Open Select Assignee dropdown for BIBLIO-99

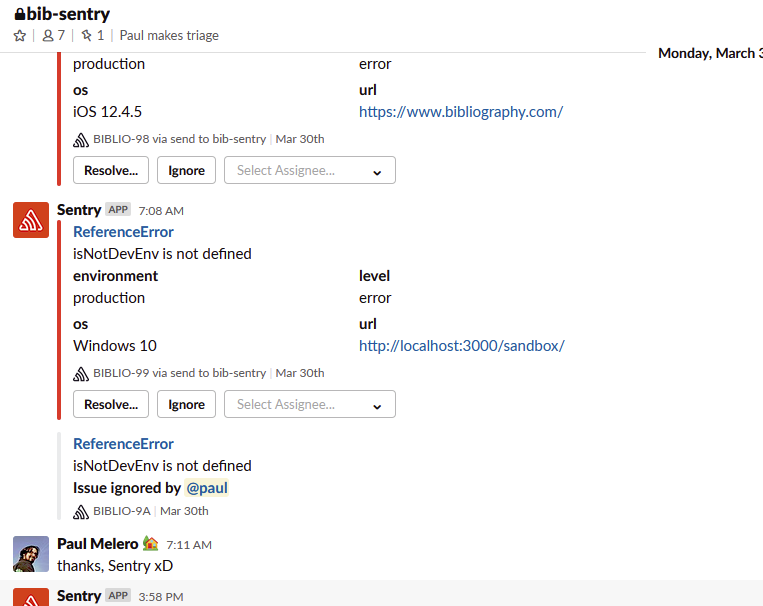310,404
